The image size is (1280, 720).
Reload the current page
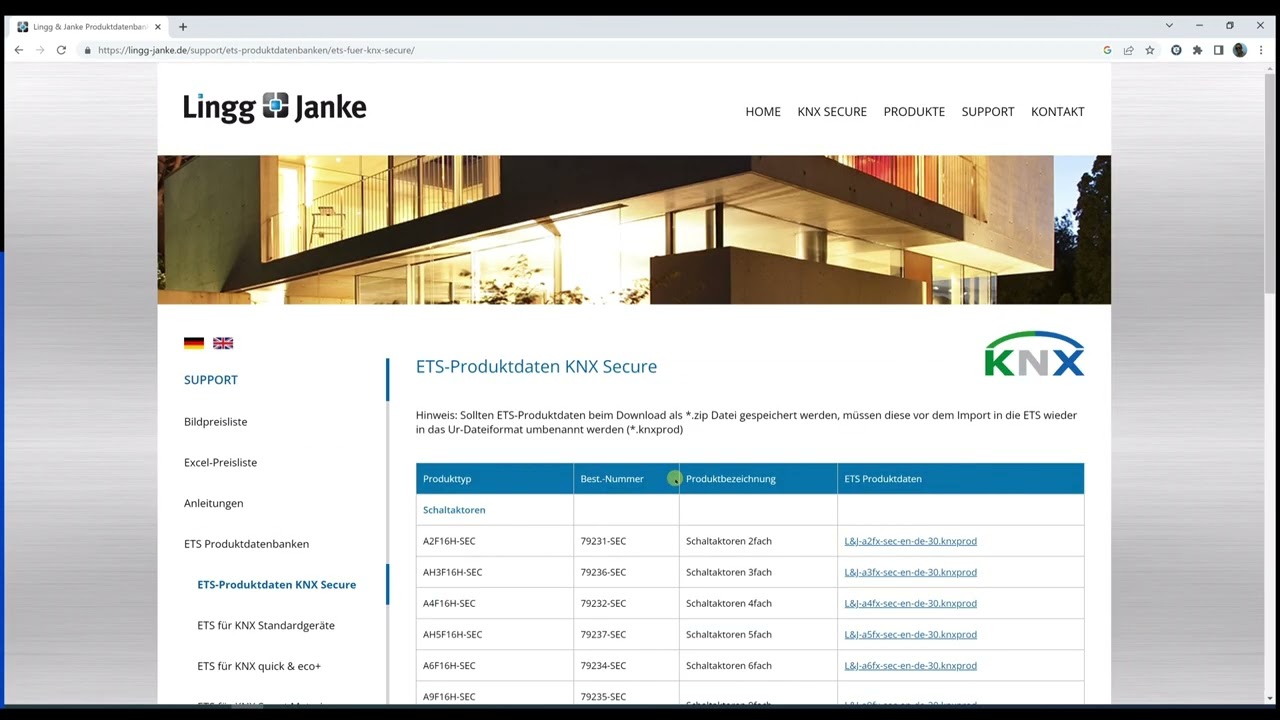[x=61, y=50]
